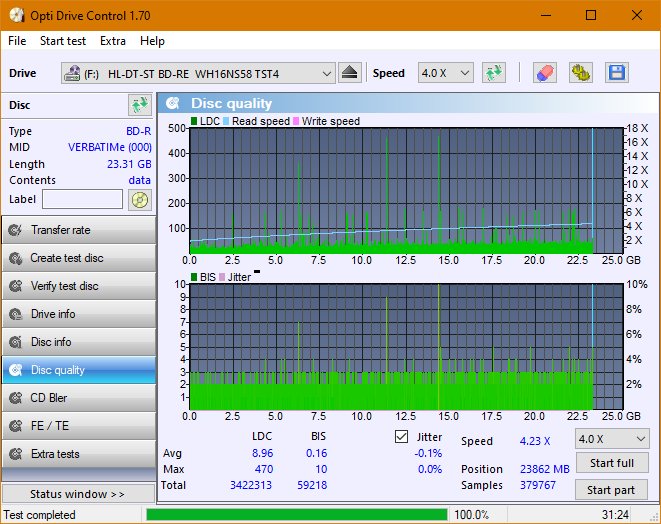Click the Test completed status text
The image size is (661, 524).
(x=40, y=515)
